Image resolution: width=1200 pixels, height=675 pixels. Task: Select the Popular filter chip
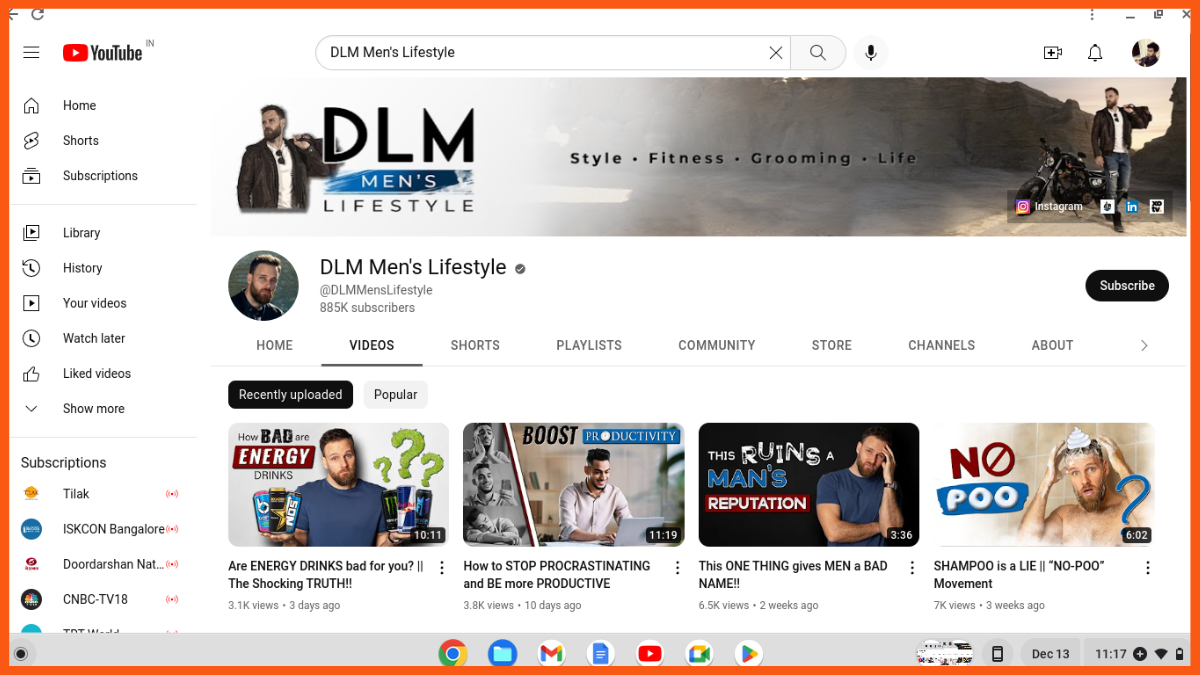tap(395, 394)
